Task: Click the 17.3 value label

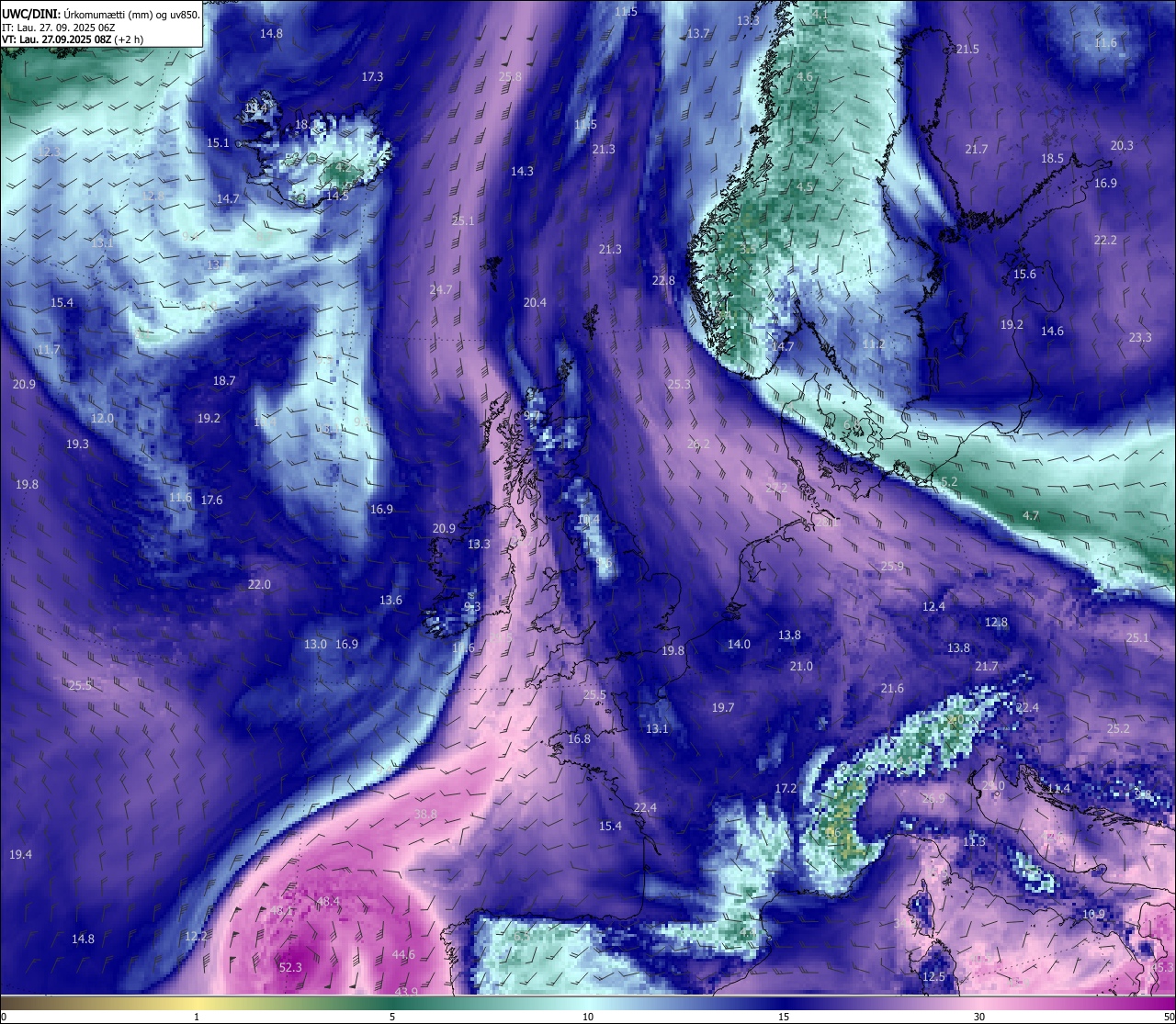Action: click(372, 76)
